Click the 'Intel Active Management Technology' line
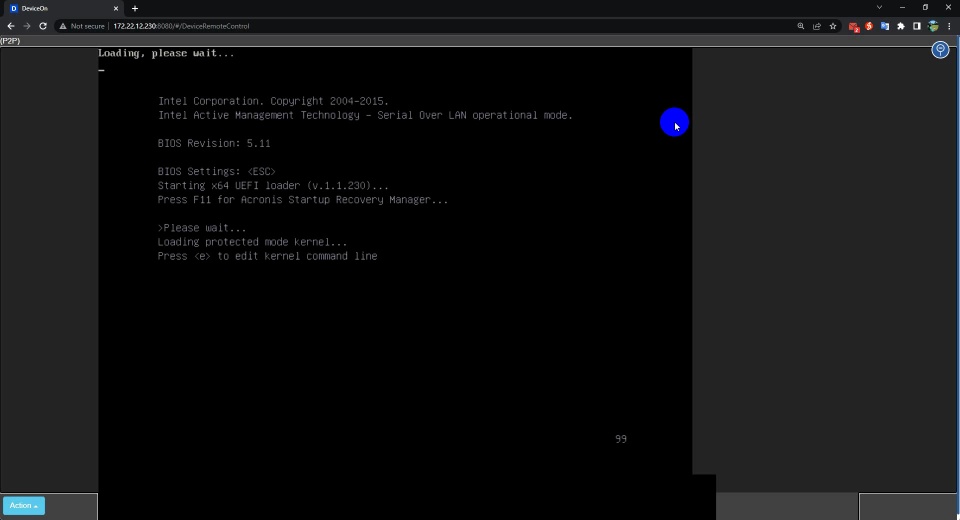This screenshot has height=520, width=960. [366, 115]
